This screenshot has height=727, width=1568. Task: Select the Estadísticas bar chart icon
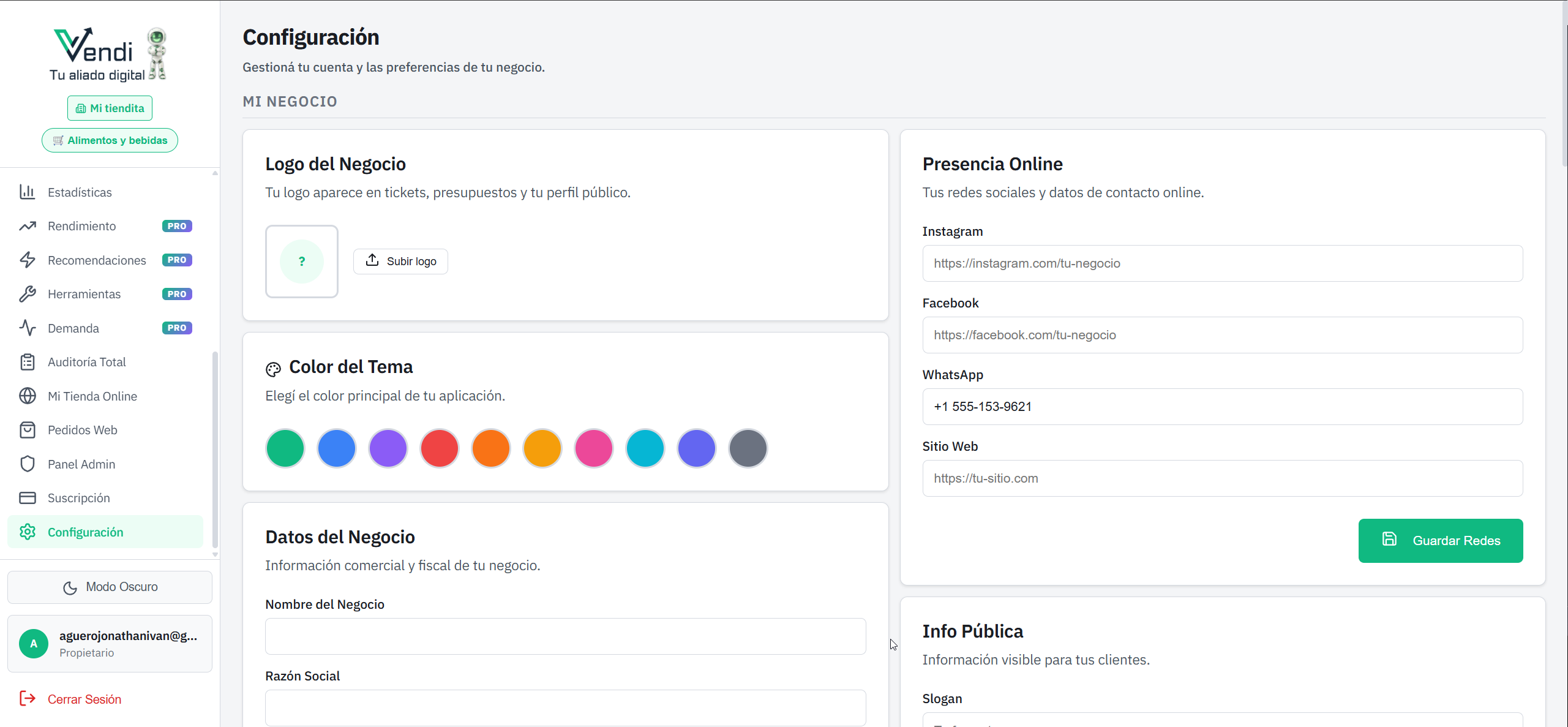[28, 192]
